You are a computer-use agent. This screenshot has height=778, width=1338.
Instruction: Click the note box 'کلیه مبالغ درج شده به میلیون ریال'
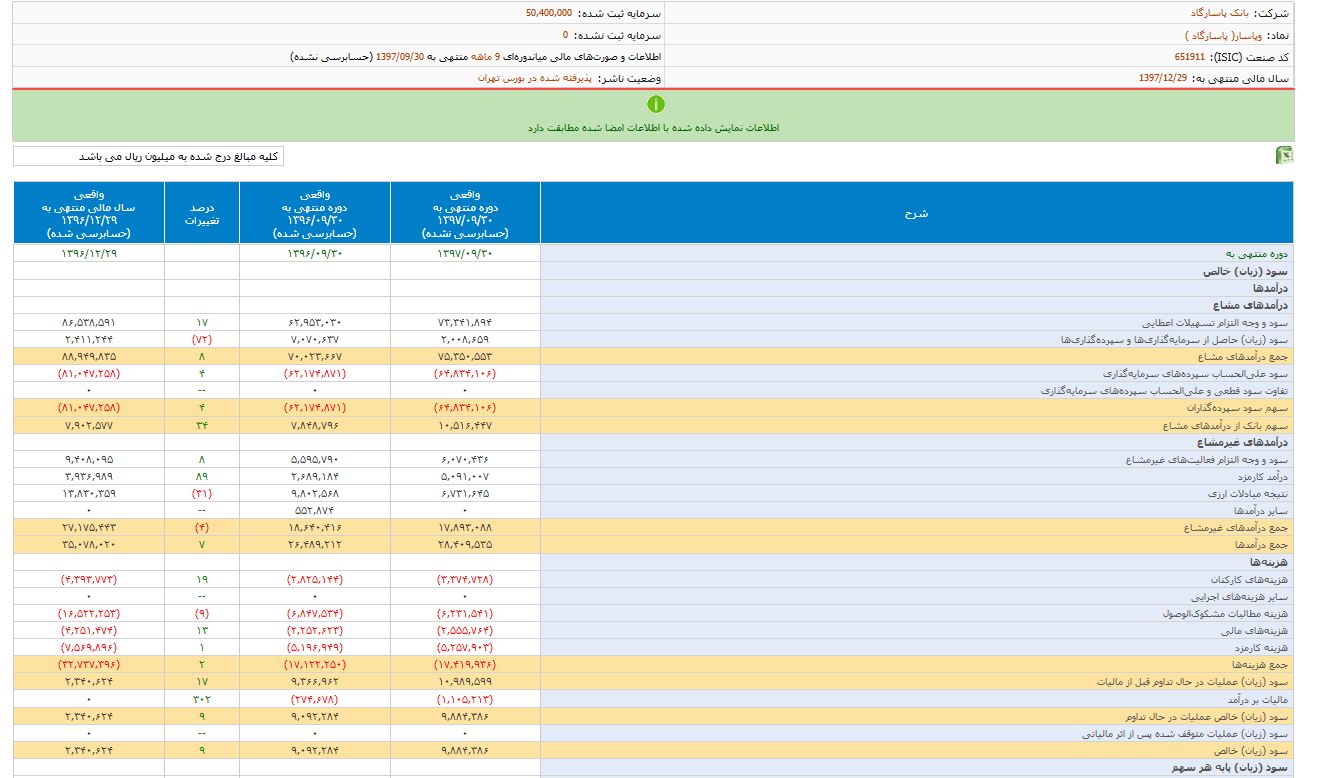(x=148, y=157)
